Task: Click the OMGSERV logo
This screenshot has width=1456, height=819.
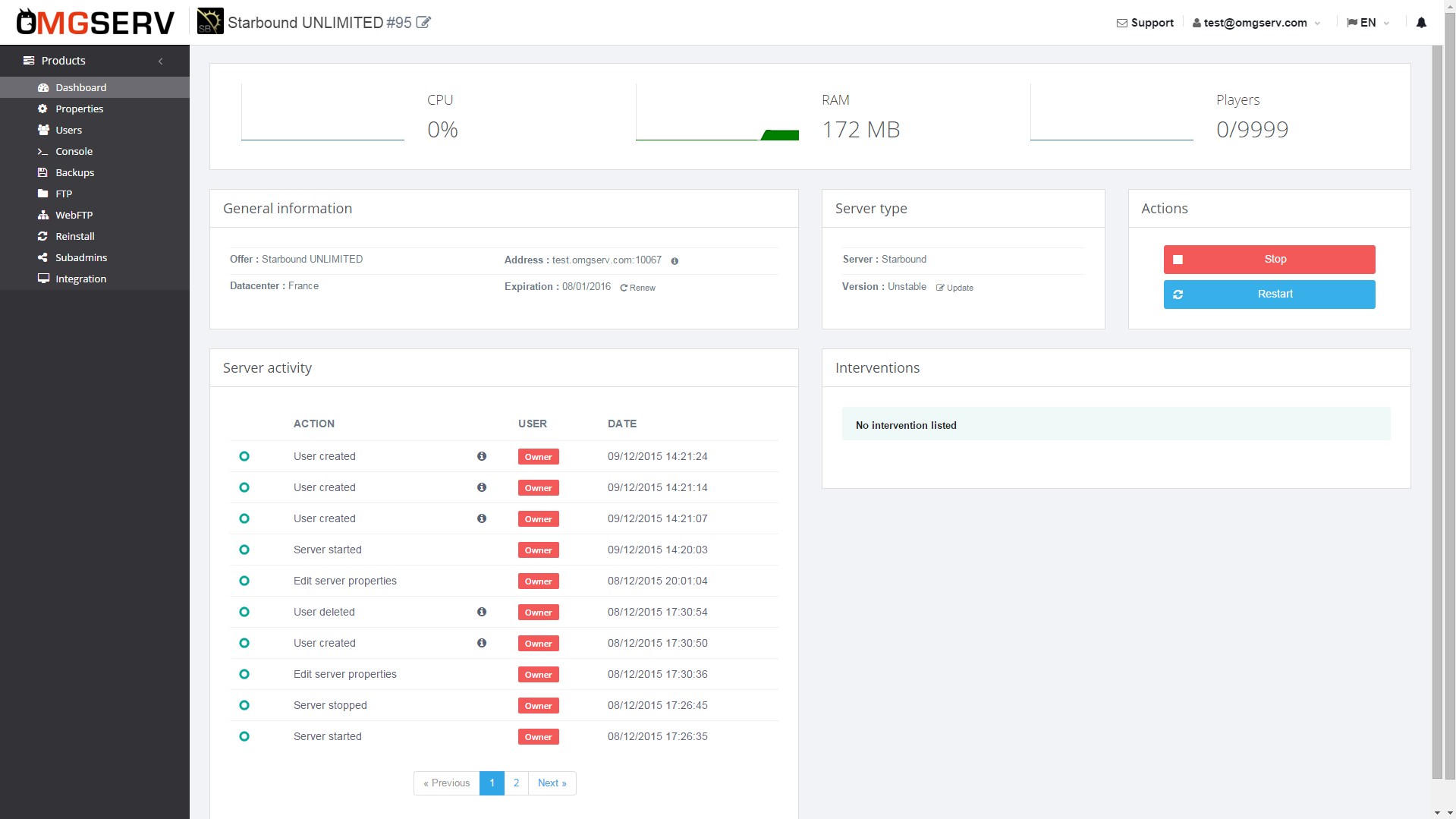Action: click(96, 23)
